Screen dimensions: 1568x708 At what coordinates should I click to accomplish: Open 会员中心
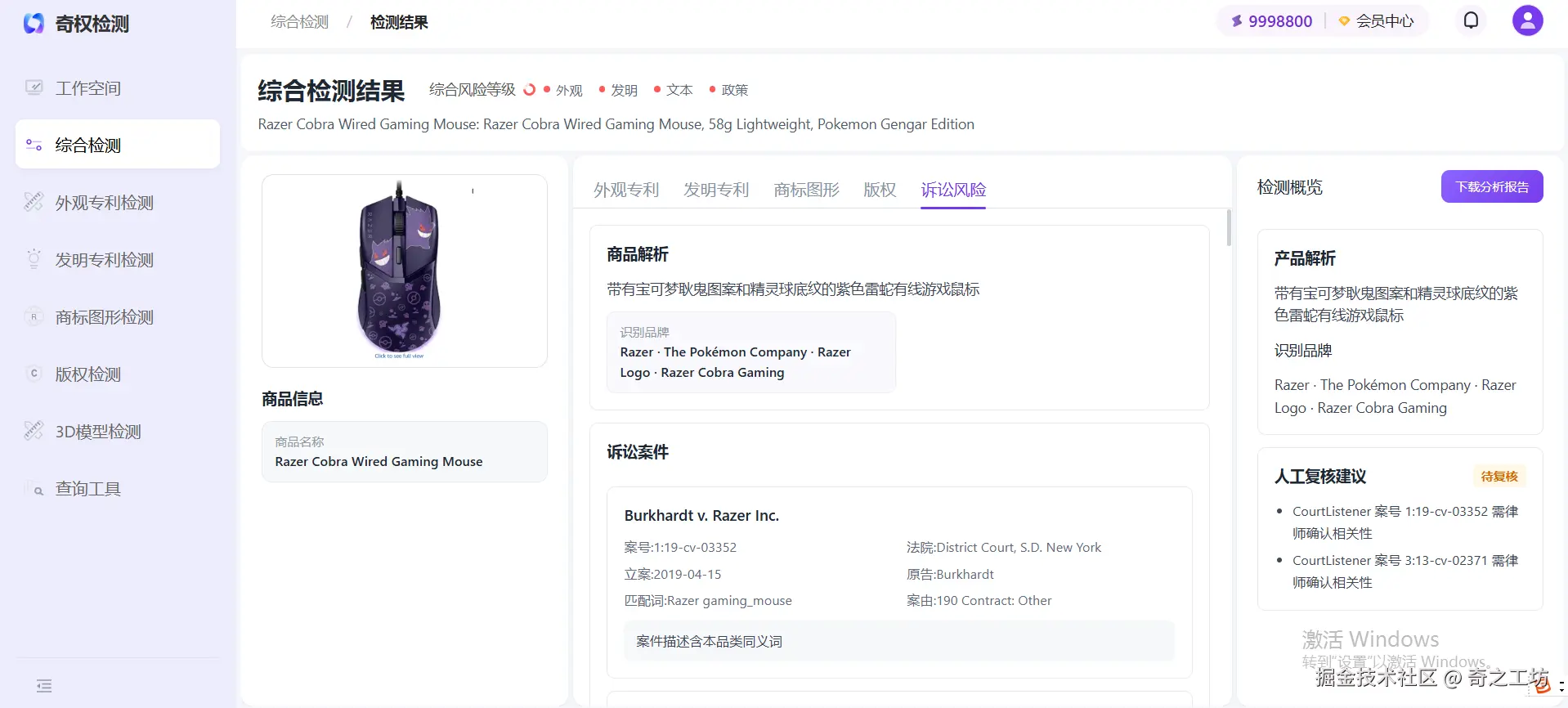tap(1377, 21)
